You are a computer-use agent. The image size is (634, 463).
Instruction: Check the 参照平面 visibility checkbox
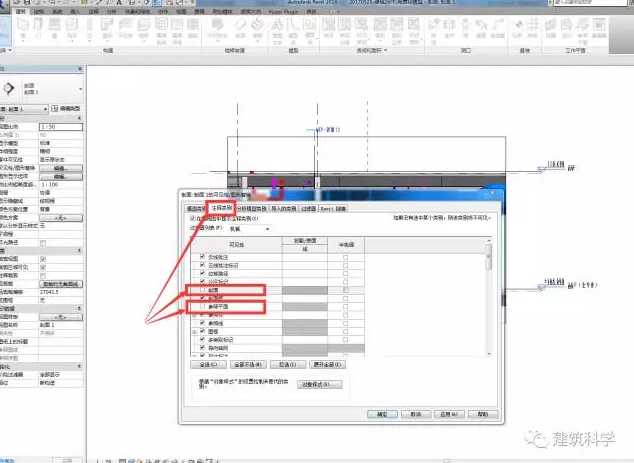point(203,307)
